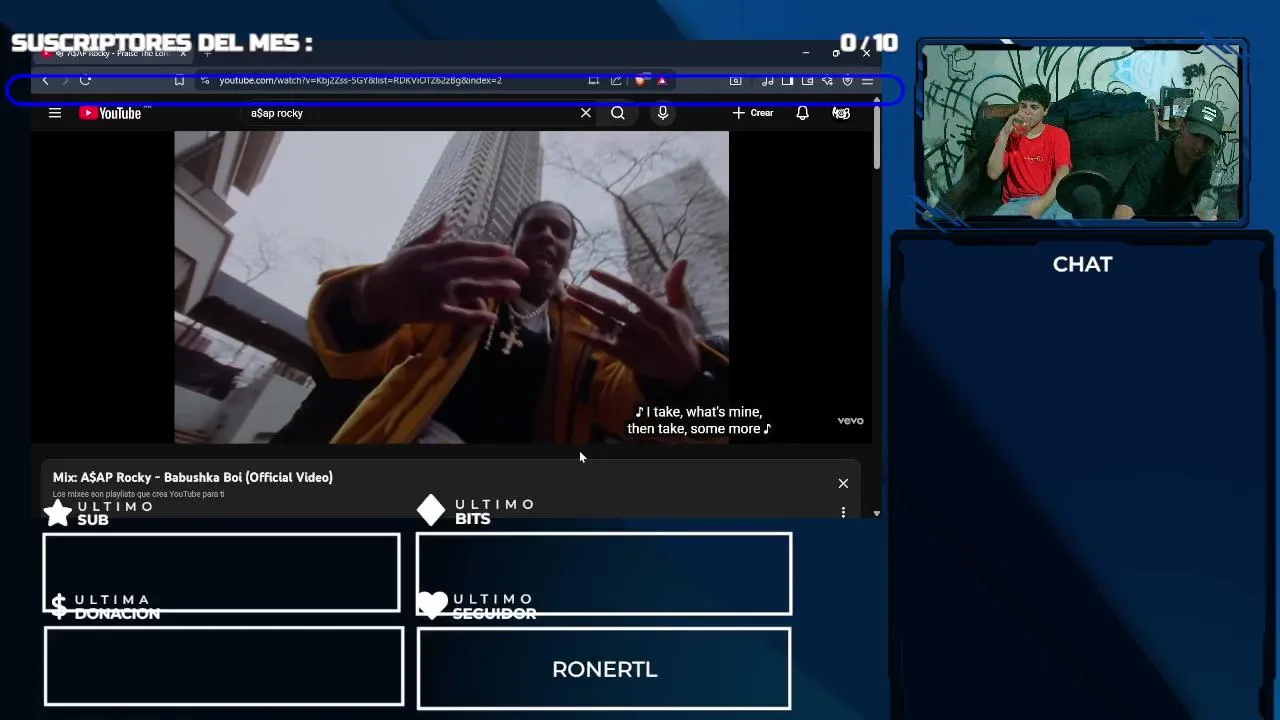Viewport: 1280px width, 720px height.
Task: Open the YouTube account avatar menu
Action: pyautogui.click(x=841, y=113)
